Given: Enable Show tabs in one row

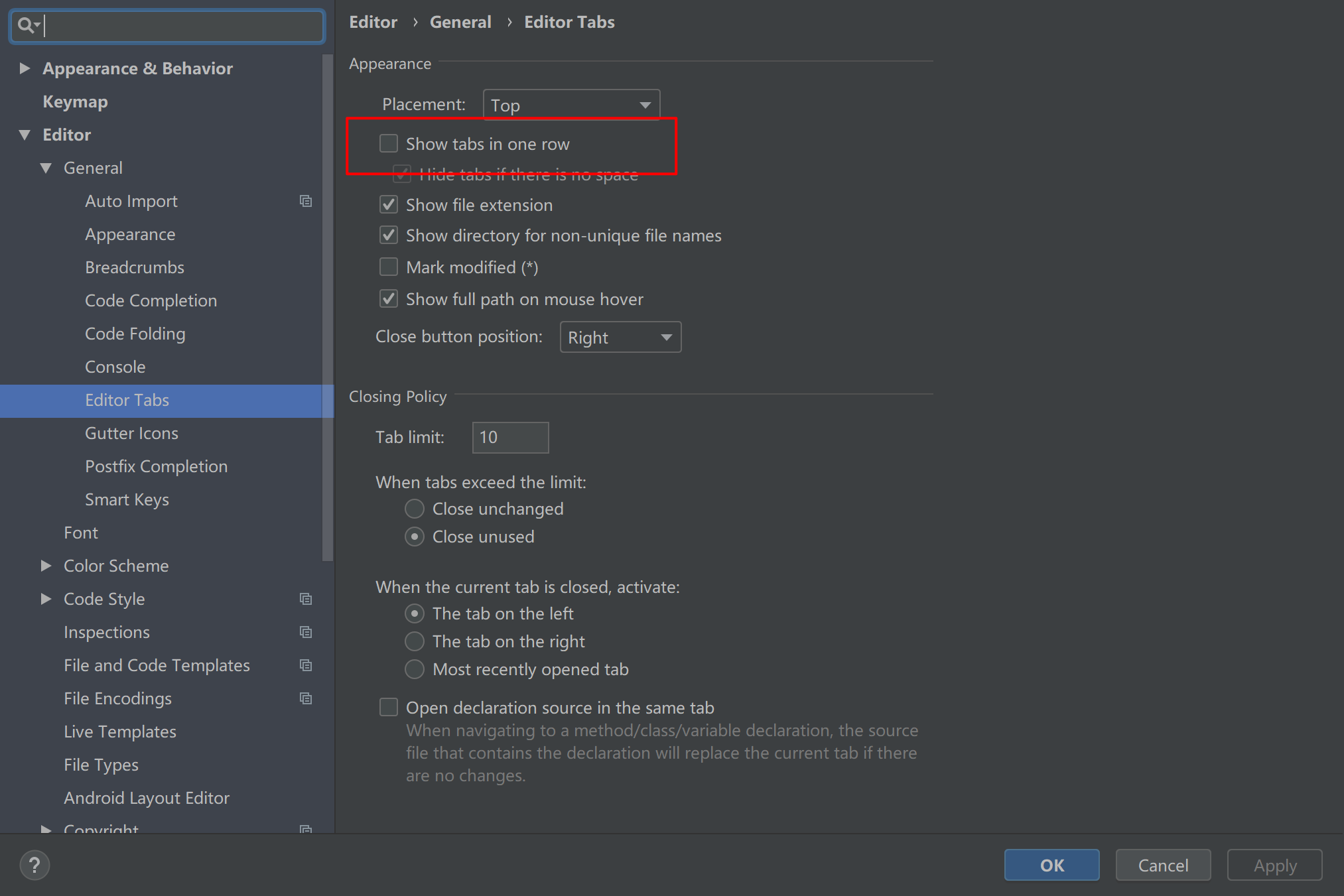Looking at the screenshot, I should [x=389, y=144].
